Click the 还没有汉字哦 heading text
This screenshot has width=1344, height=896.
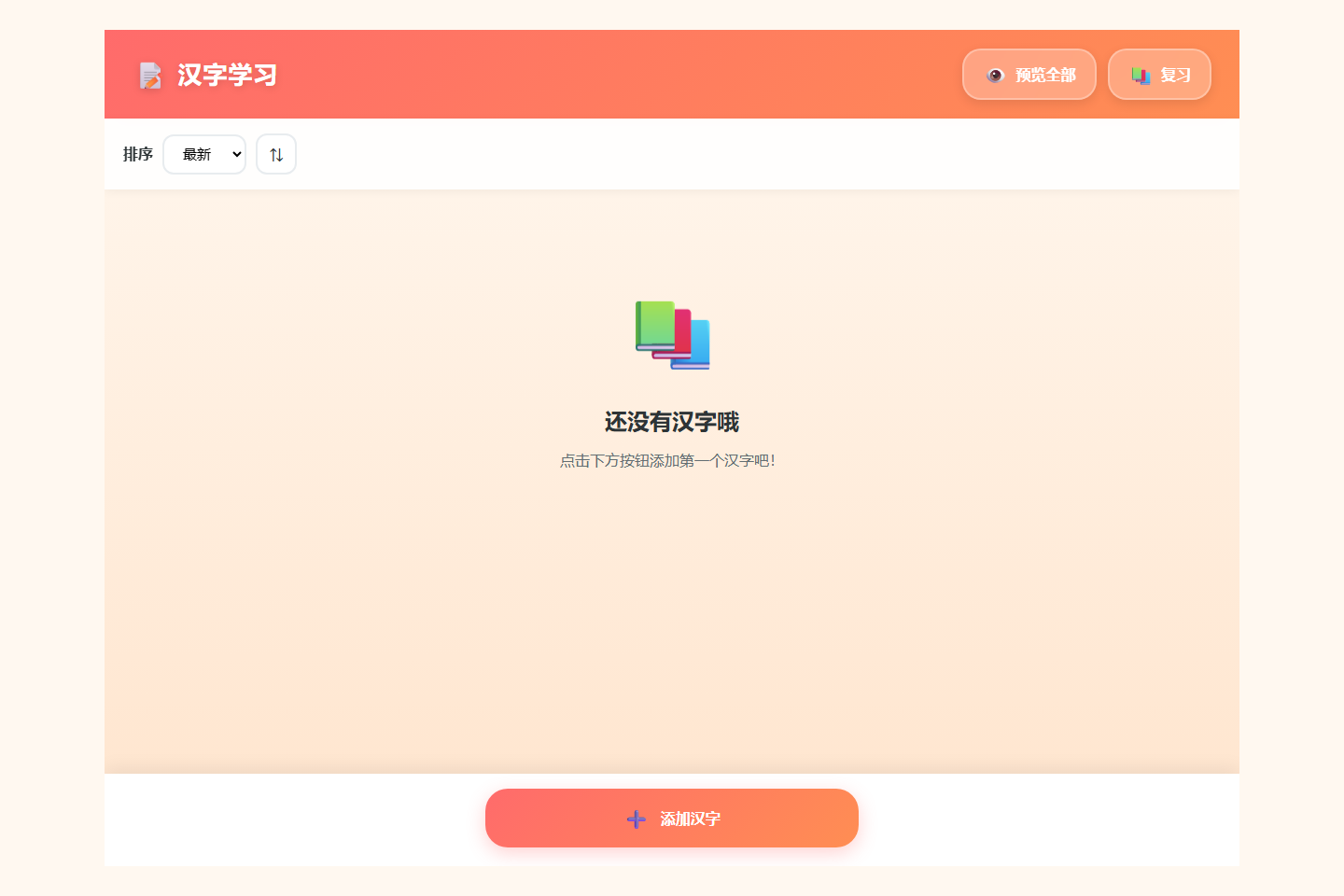[672, 422]
